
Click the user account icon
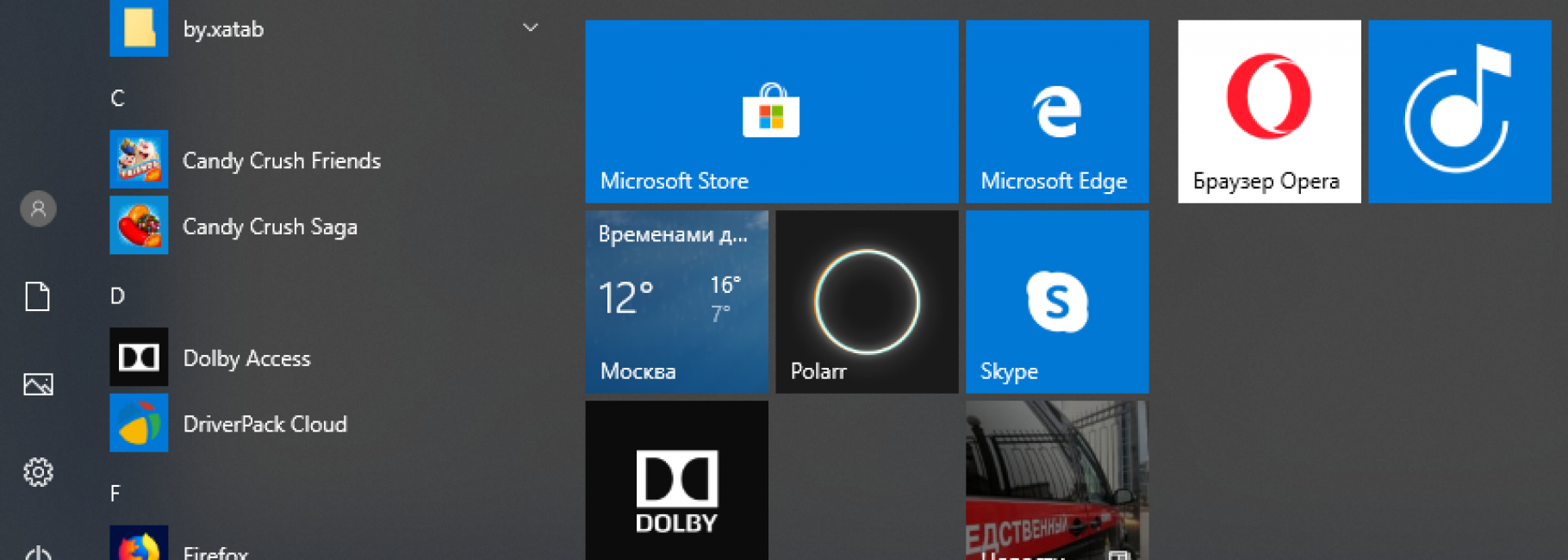tap(38, 208)
